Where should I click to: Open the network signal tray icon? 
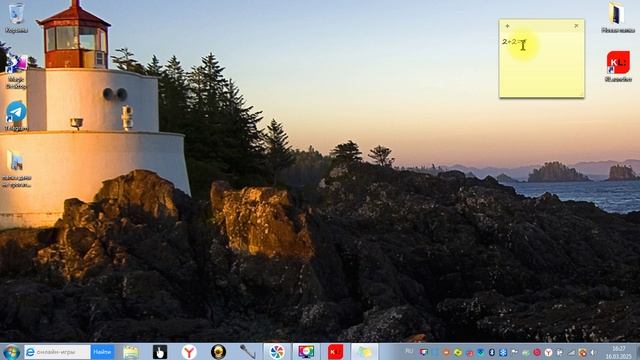(571, 353)
